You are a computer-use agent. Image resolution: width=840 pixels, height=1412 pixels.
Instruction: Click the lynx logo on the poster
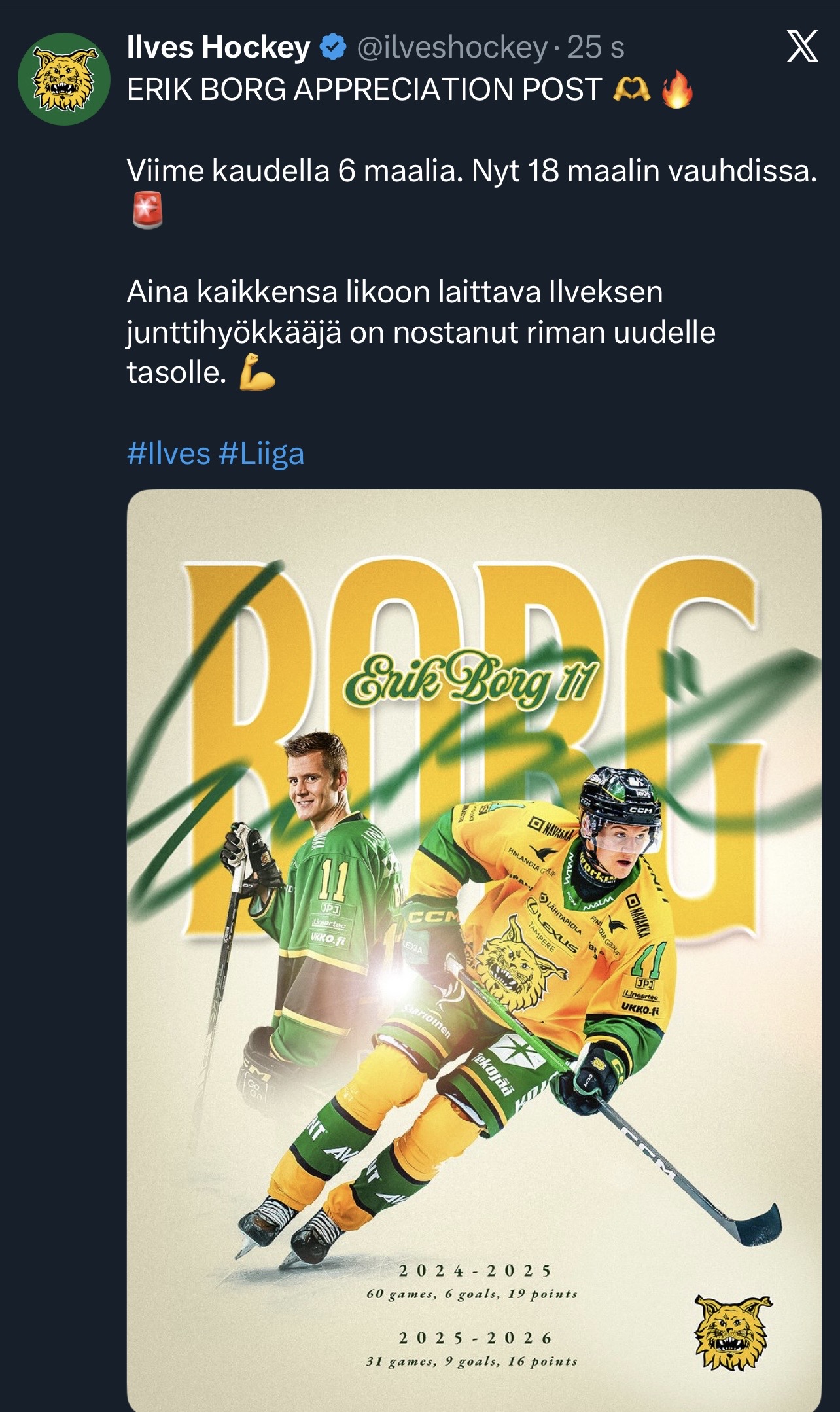tap(733, 1332)
